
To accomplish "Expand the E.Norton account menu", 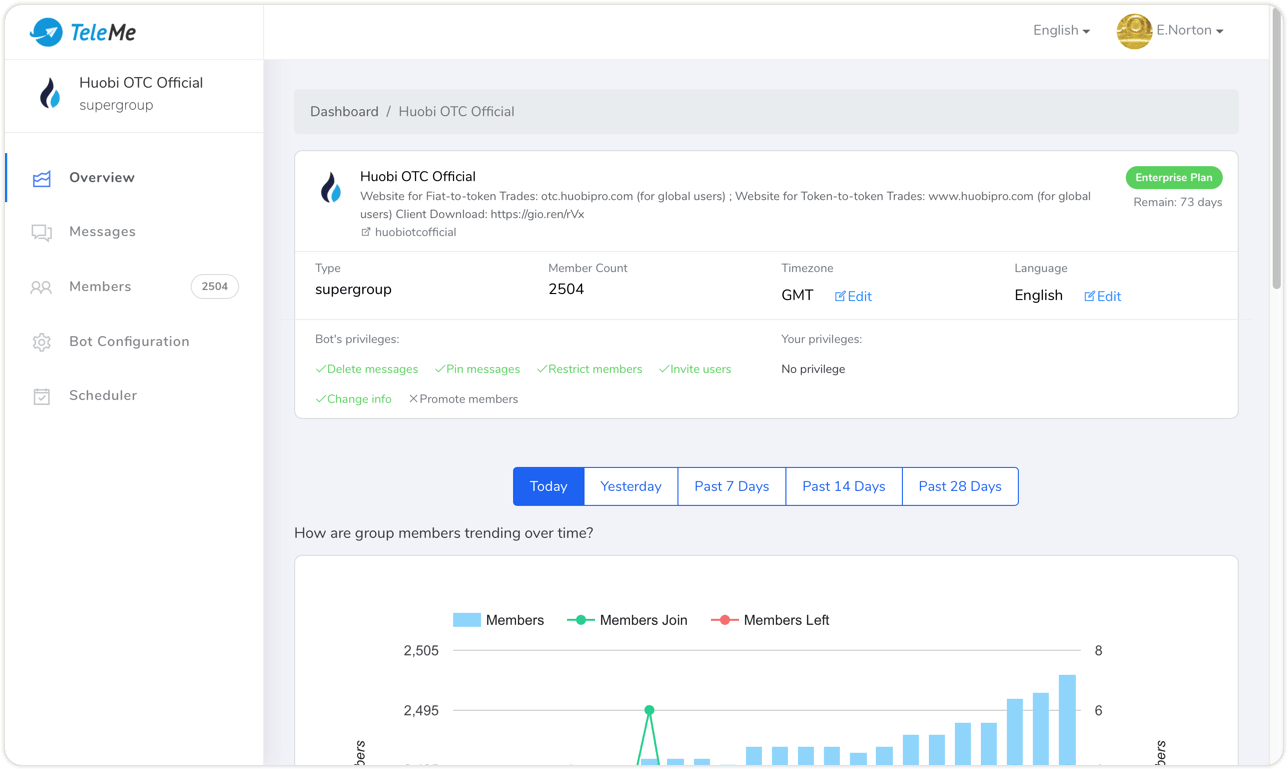I will click(x=1189, y=31).
